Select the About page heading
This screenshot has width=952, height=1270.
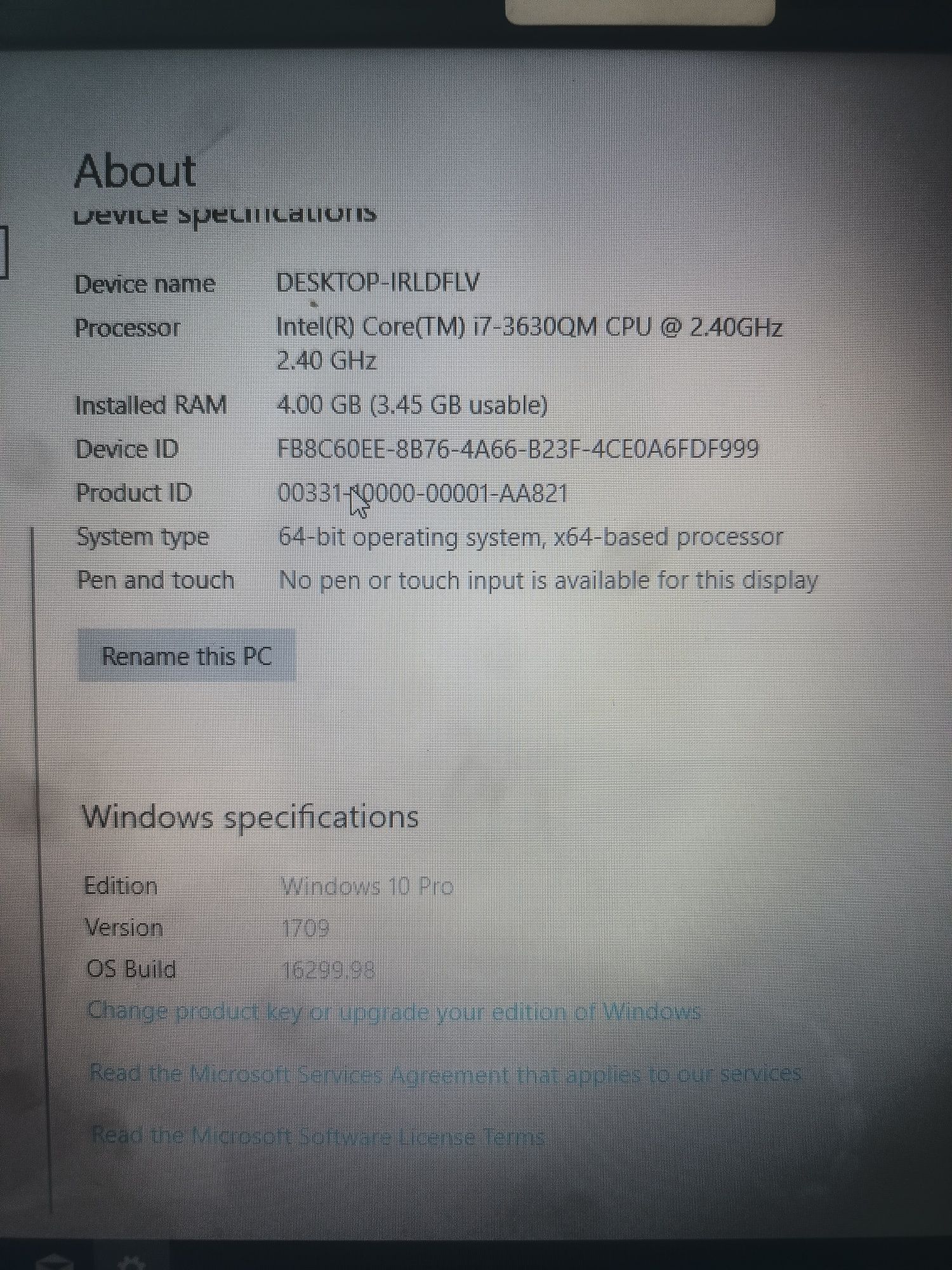coord(135,171)
